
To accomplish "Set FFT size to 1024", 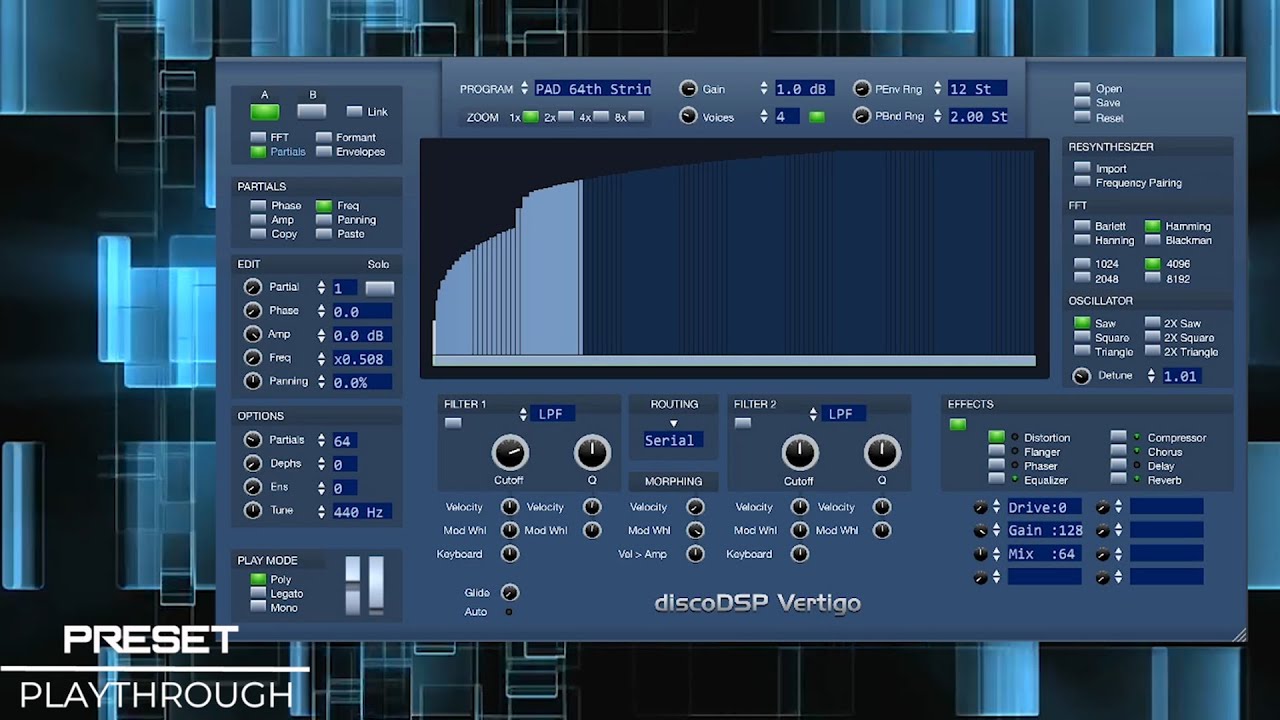I will 1082,264.
